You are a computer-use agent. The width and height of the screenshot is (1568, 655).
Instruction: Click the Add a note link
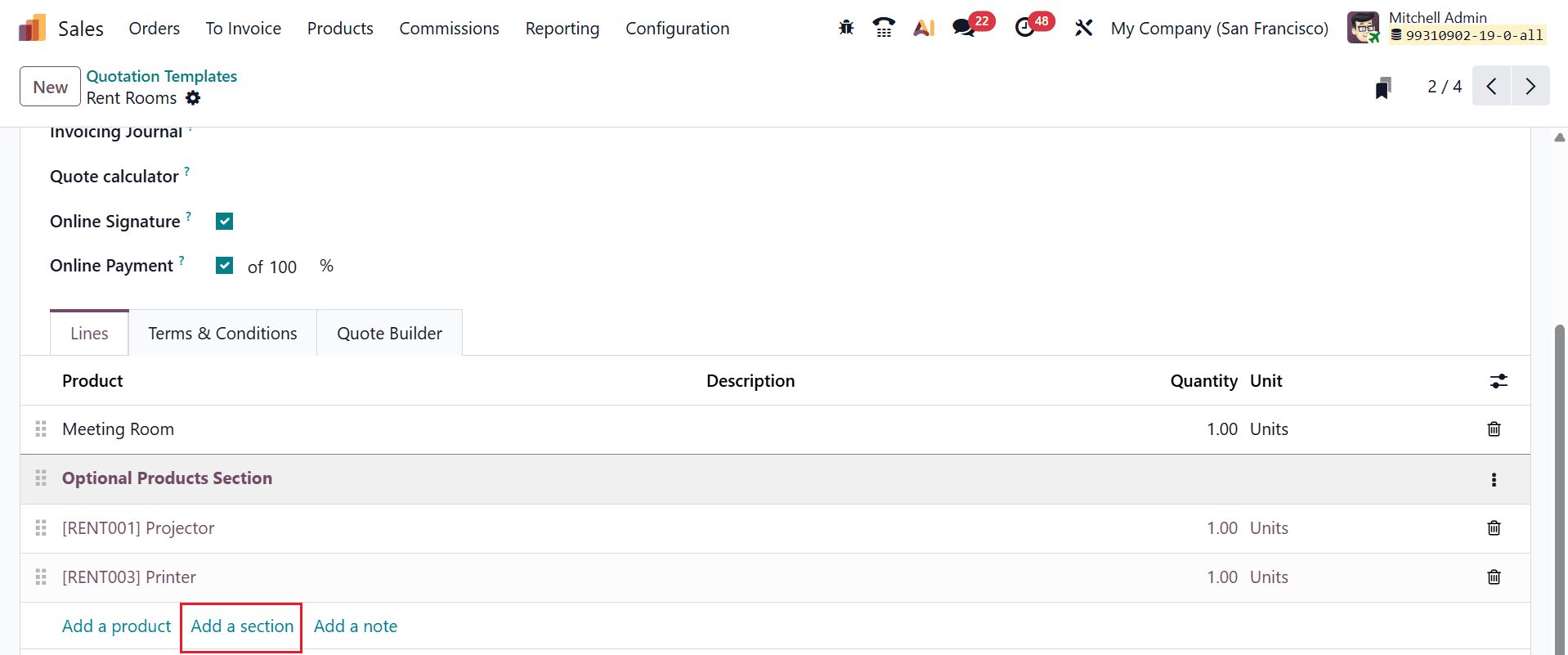[356, 626]
